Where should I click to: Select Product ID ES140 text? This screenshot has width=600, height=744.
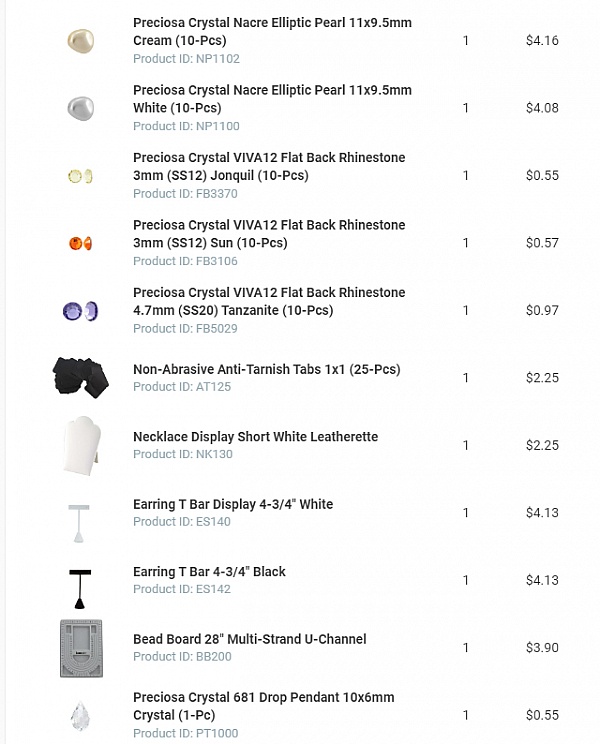pyautogui.click(x=182, y=521)
